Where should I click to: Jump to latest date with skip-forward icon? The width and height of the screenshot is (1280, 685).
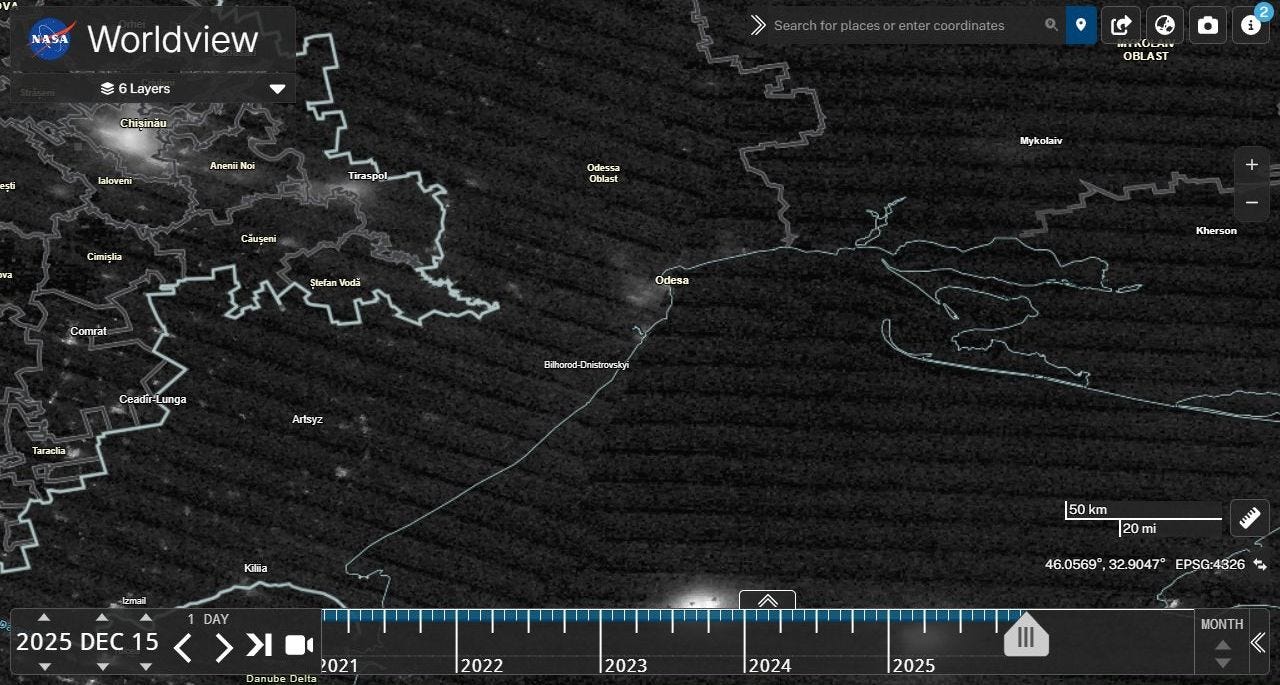259,645
